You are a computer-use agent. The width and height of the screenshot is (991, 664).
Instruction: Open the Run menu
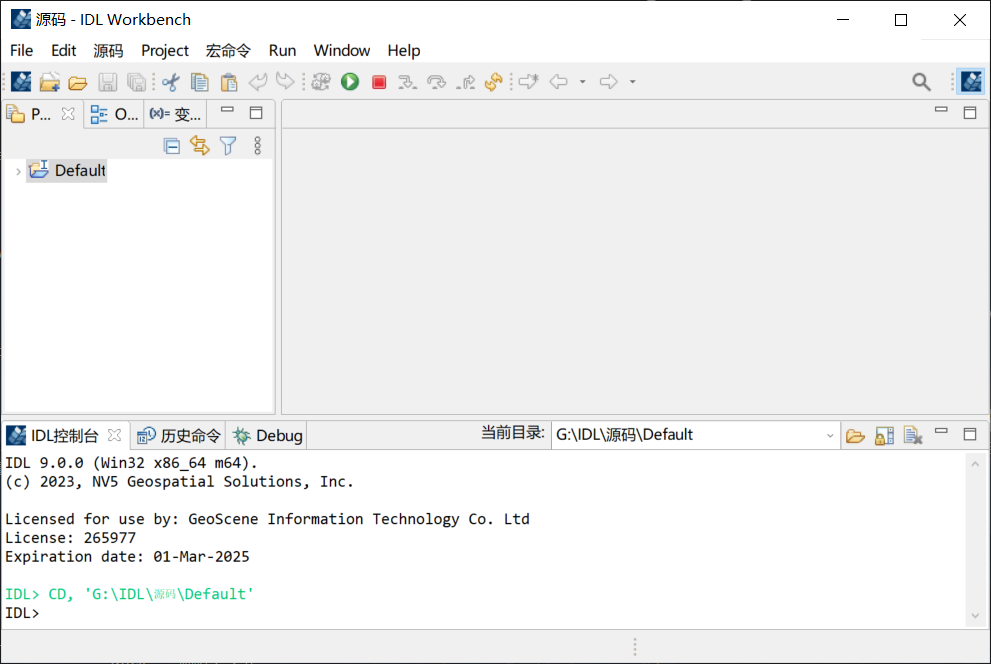click(282, 50)
